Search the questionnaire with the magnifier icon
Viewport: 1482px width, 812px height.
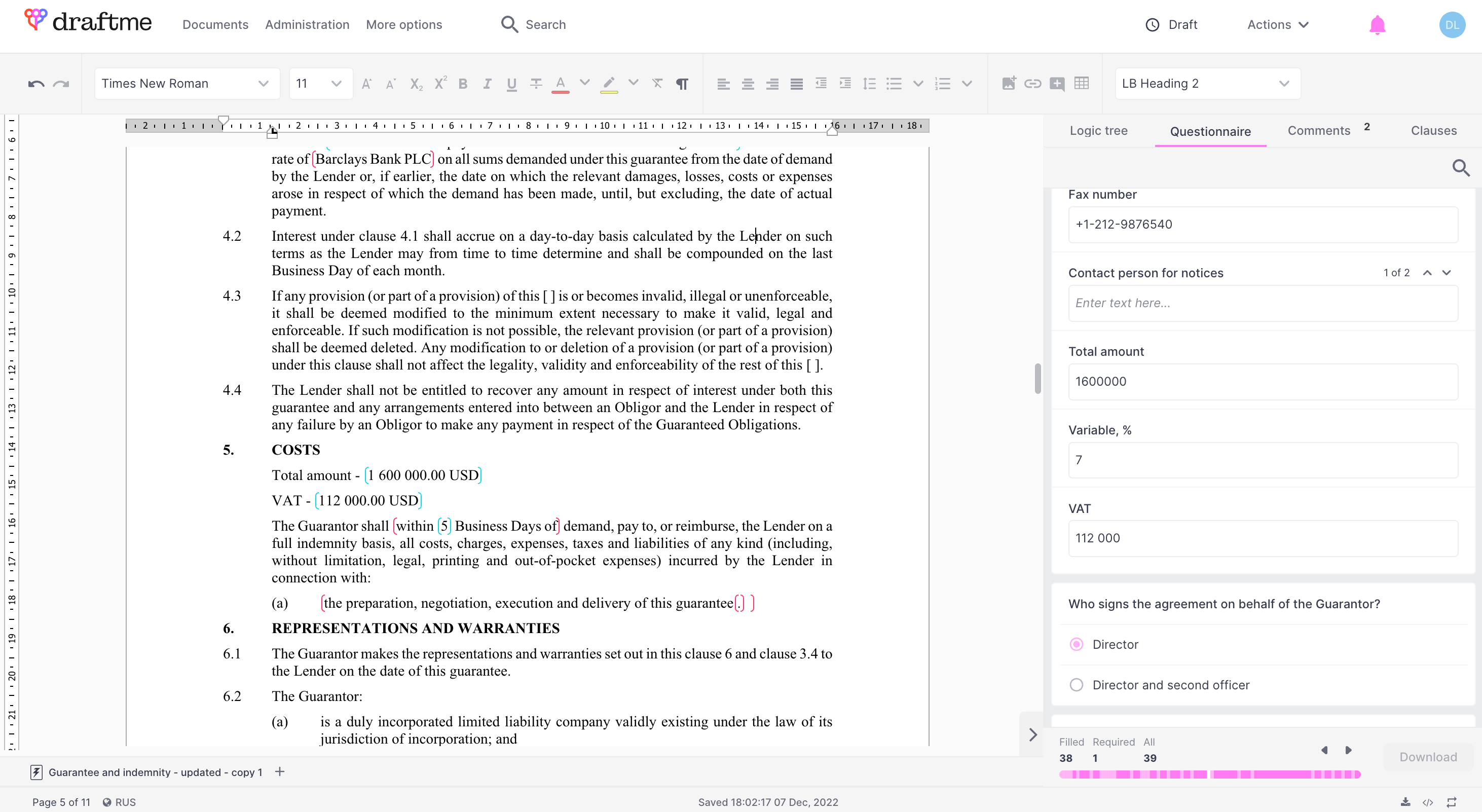click(1460, 168)
